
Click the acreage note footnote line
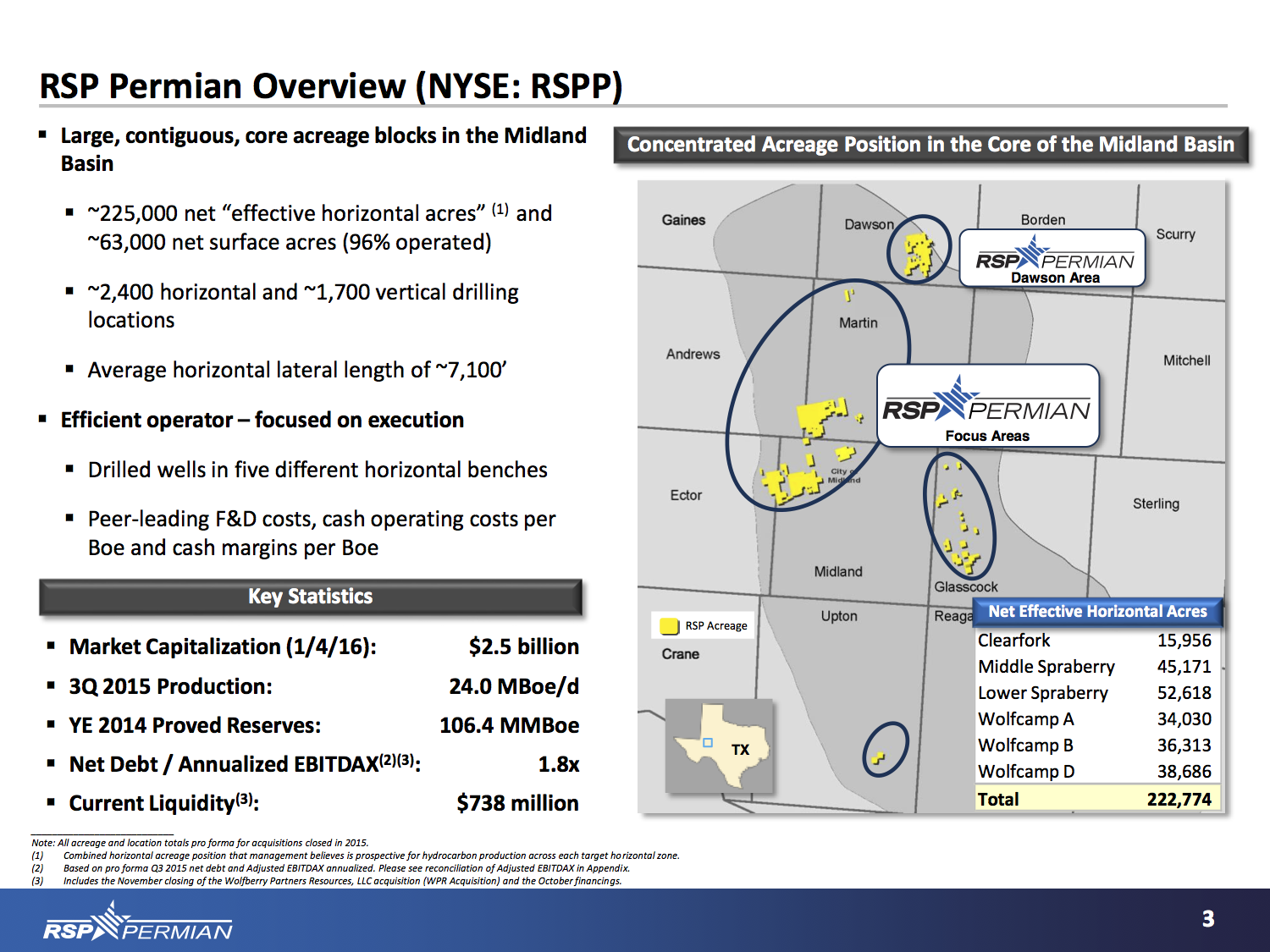(x=200, y=843)
